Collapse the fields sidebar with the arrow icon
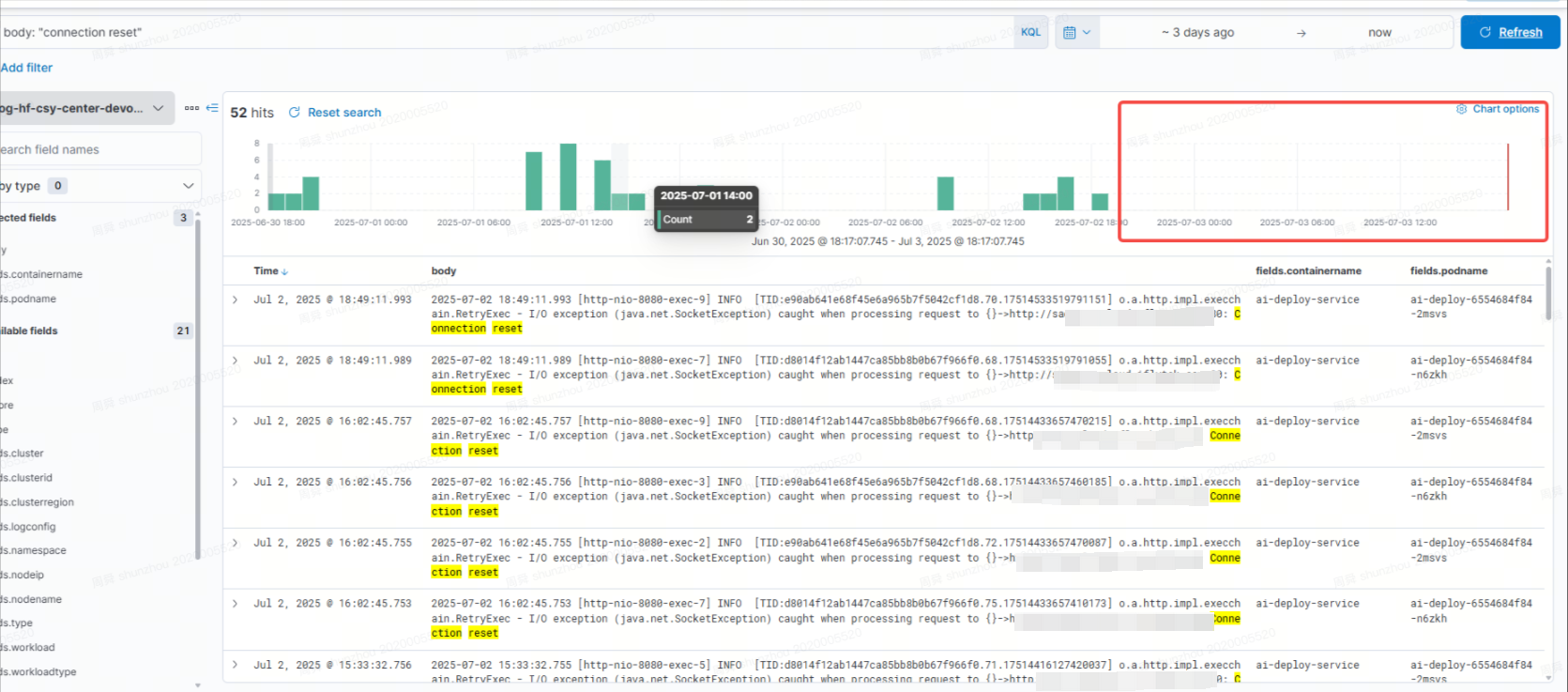The width and height of the screenshot is (1568, 692). 212,108
